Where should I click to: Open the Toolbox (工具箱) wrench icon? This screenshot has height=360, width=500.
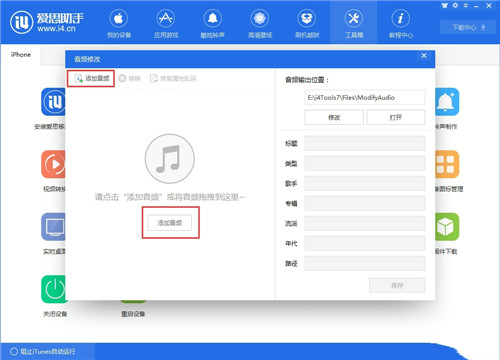coord(354,19)
